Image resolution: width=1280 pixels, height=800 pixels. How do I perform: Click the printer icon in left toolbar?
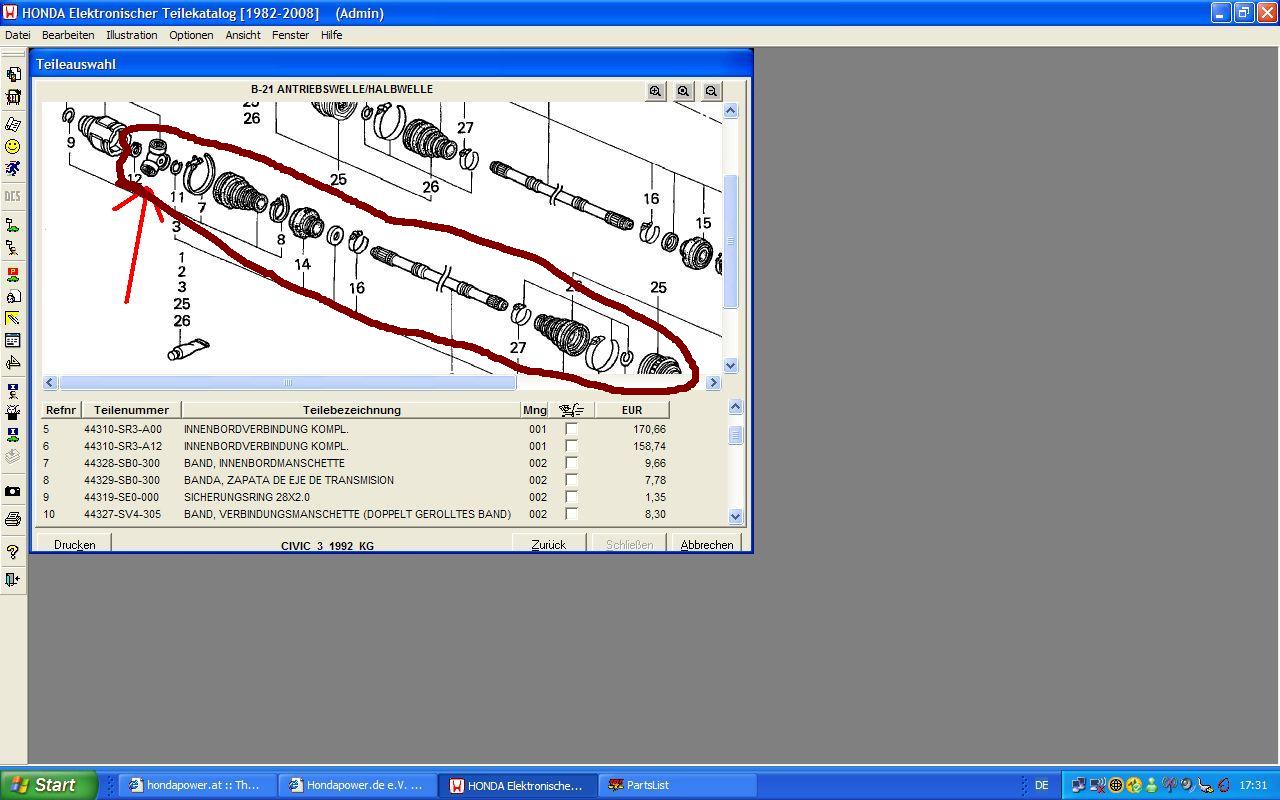point(13,519)
